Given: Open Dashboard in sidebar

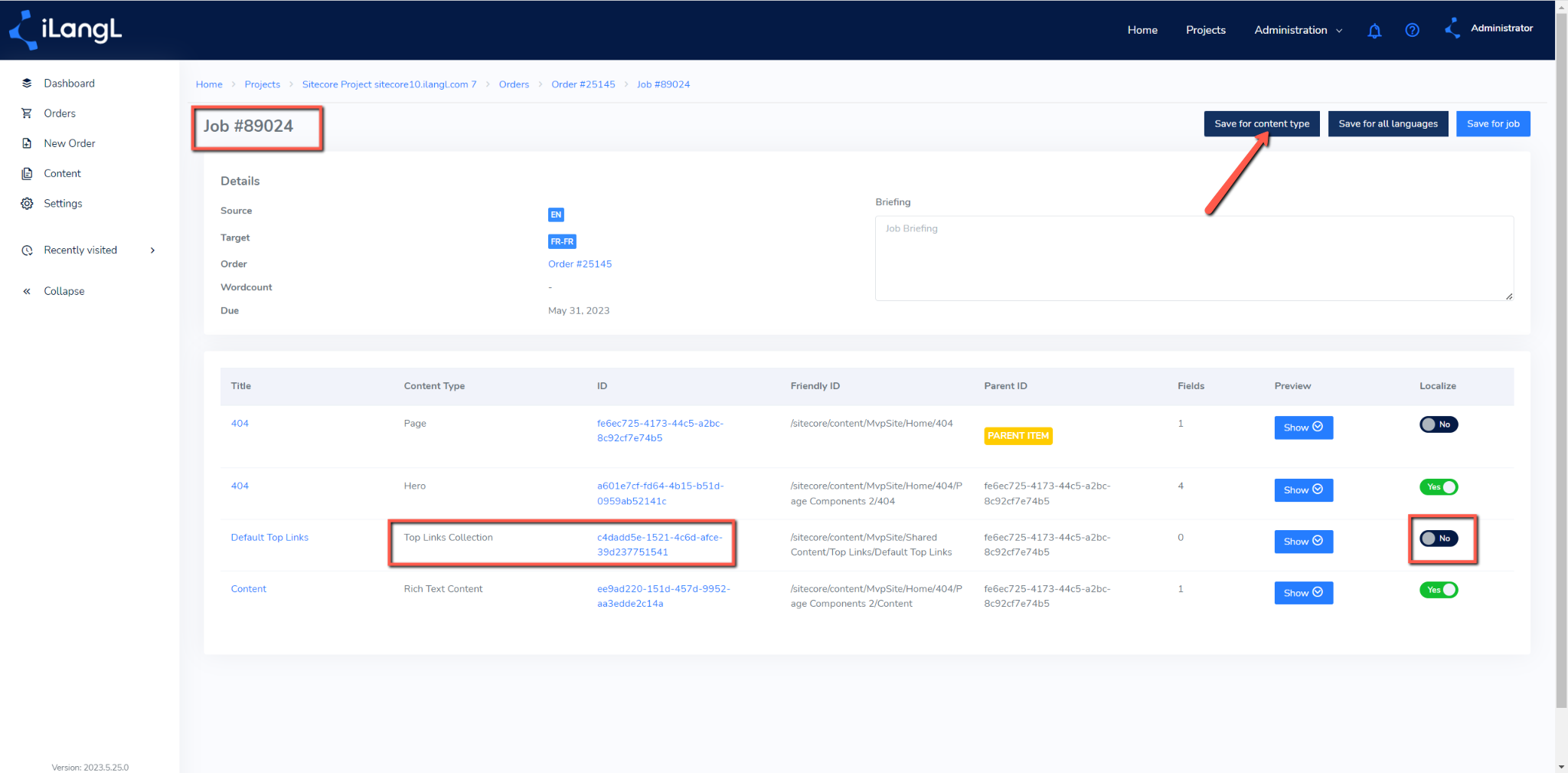Looking at the screenshot, I should (x=70, y=83).
